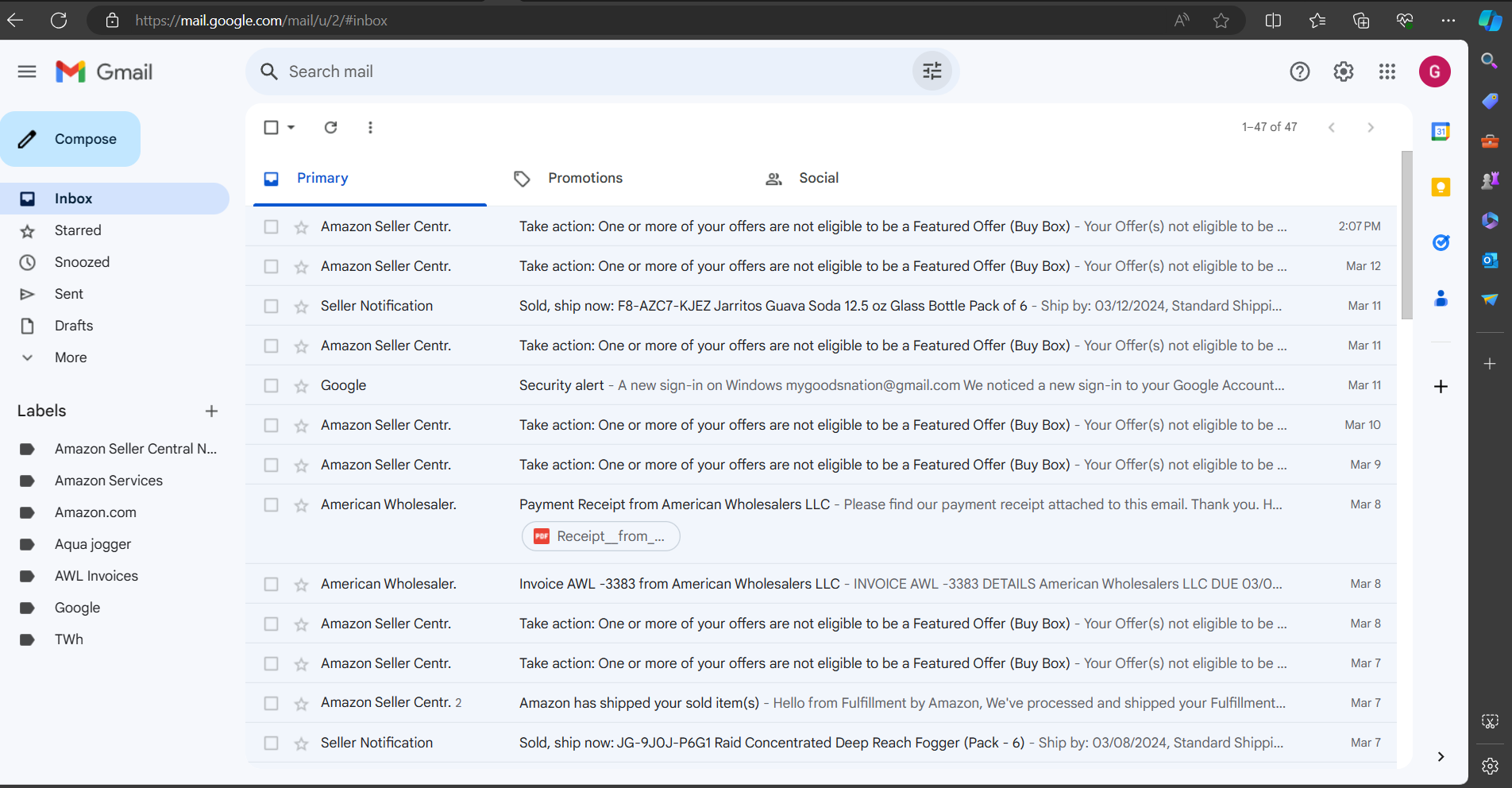Open the Receipt_from PDF attachment chip
The height and width of the screenshot is (788, 1512).
[600, 536]
